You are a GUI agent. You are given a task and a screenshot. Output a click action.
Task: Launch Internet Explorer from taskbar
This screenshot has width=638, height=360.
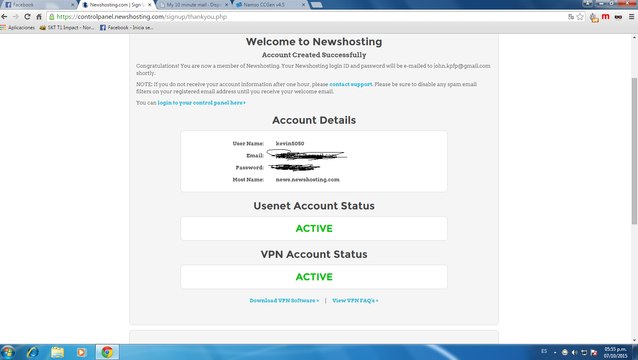pyautogui.click(x=33, y=352)
